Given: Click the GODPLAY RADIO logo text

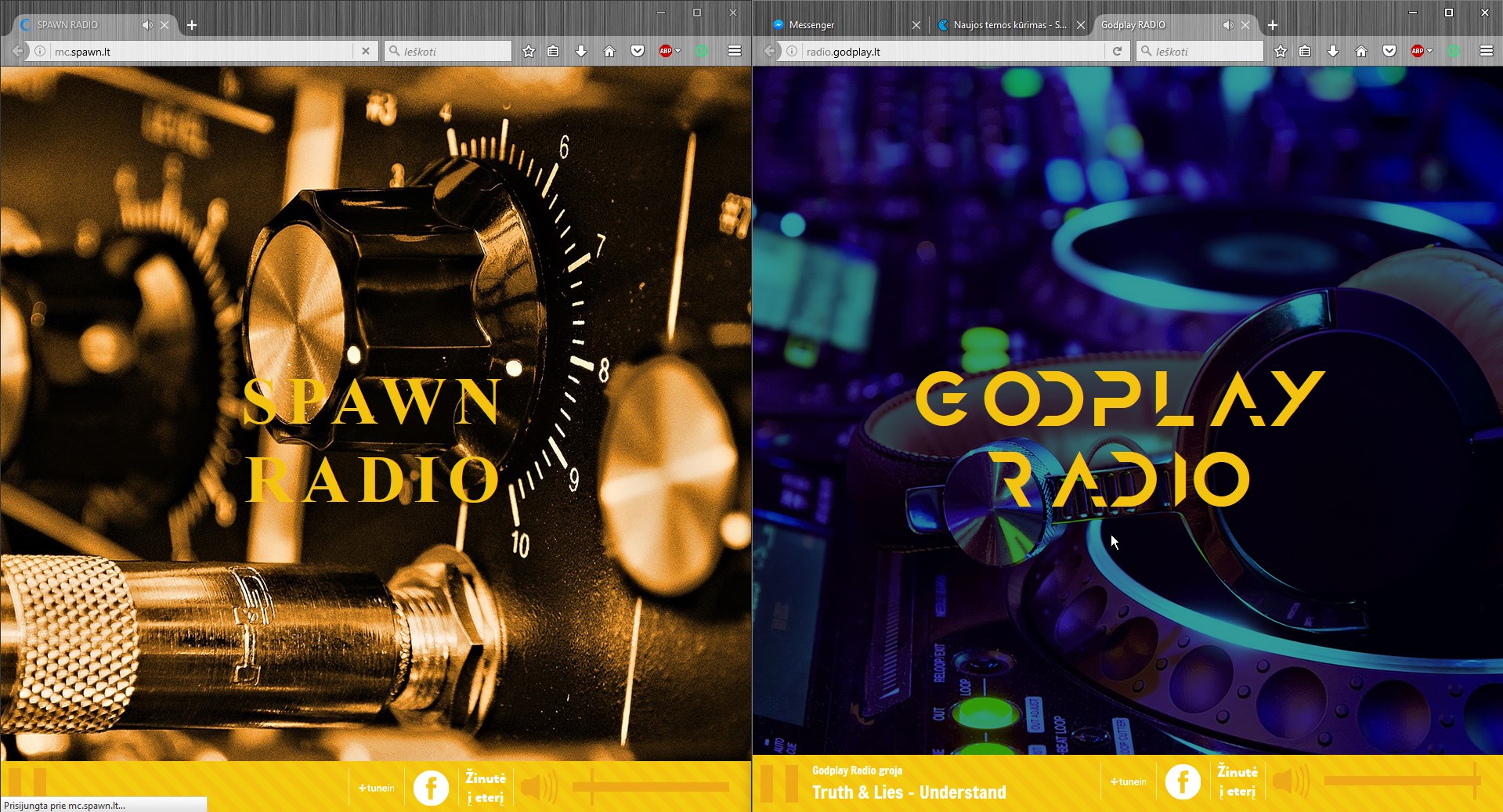Looking at the screenshot, I should coord(1120,438).
